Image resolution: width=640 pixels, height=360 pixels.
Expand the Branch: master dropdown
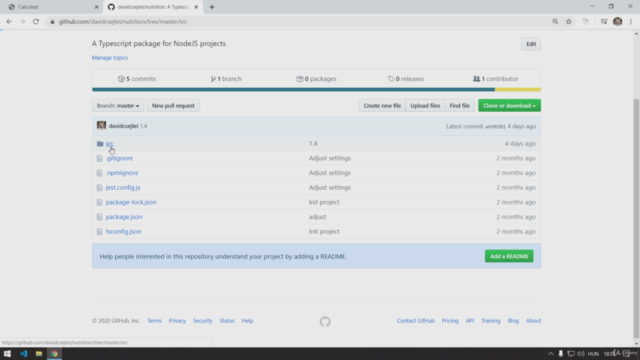pos(118,106)
